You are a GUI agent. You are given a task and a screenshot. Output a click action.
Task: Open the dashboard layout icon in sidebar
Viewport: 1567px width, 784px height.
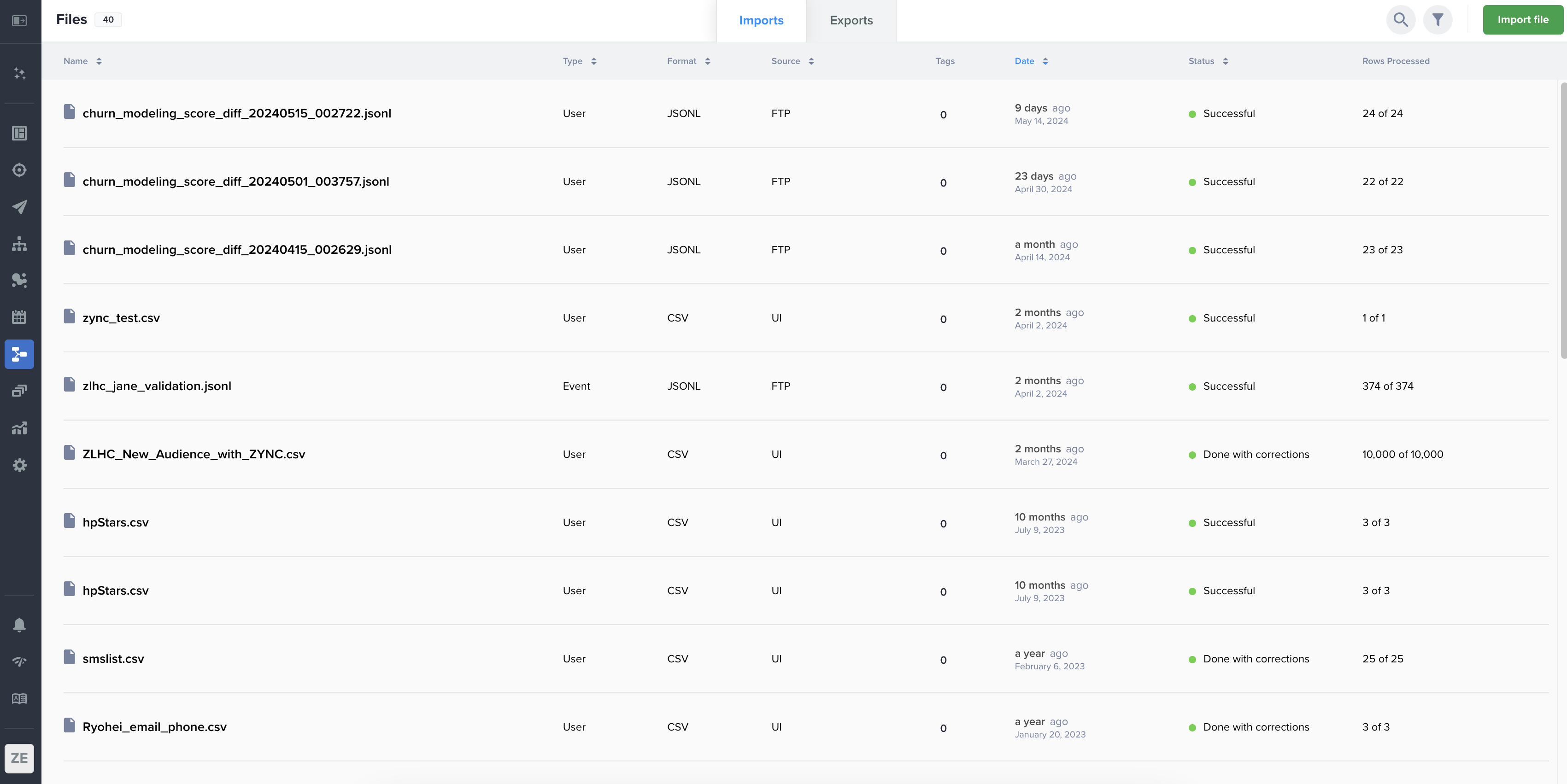pyautogui.click(x=19, y=133)
